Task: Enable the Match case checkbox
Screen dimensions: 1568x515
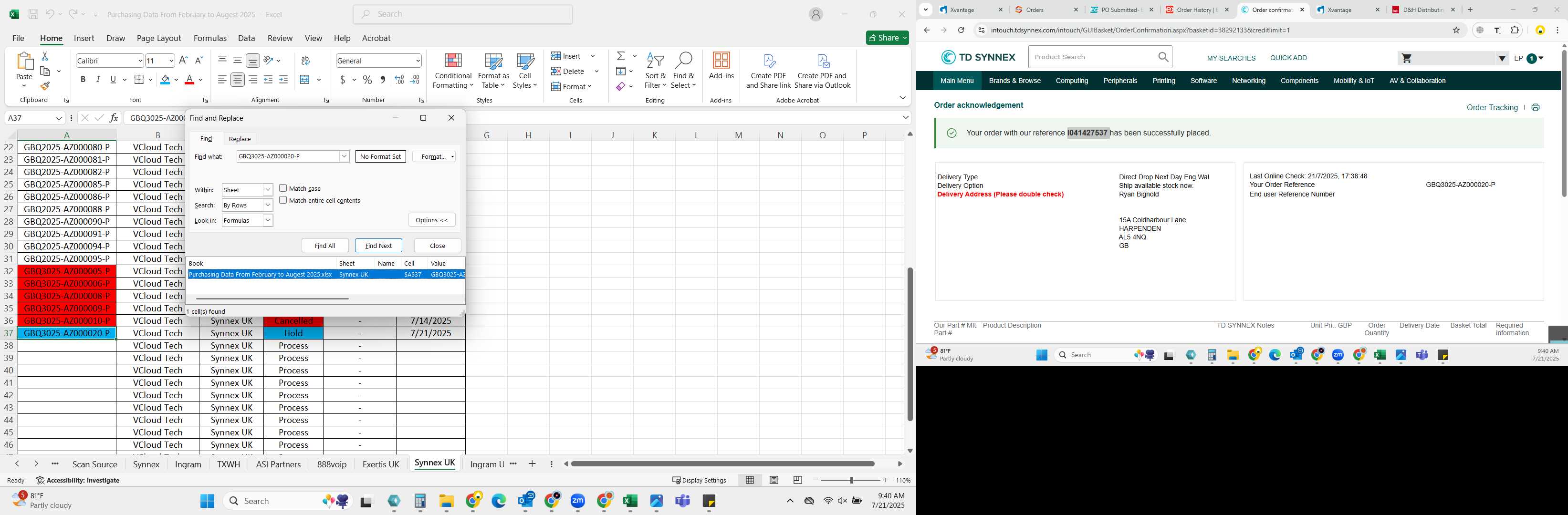Action: 283,188
